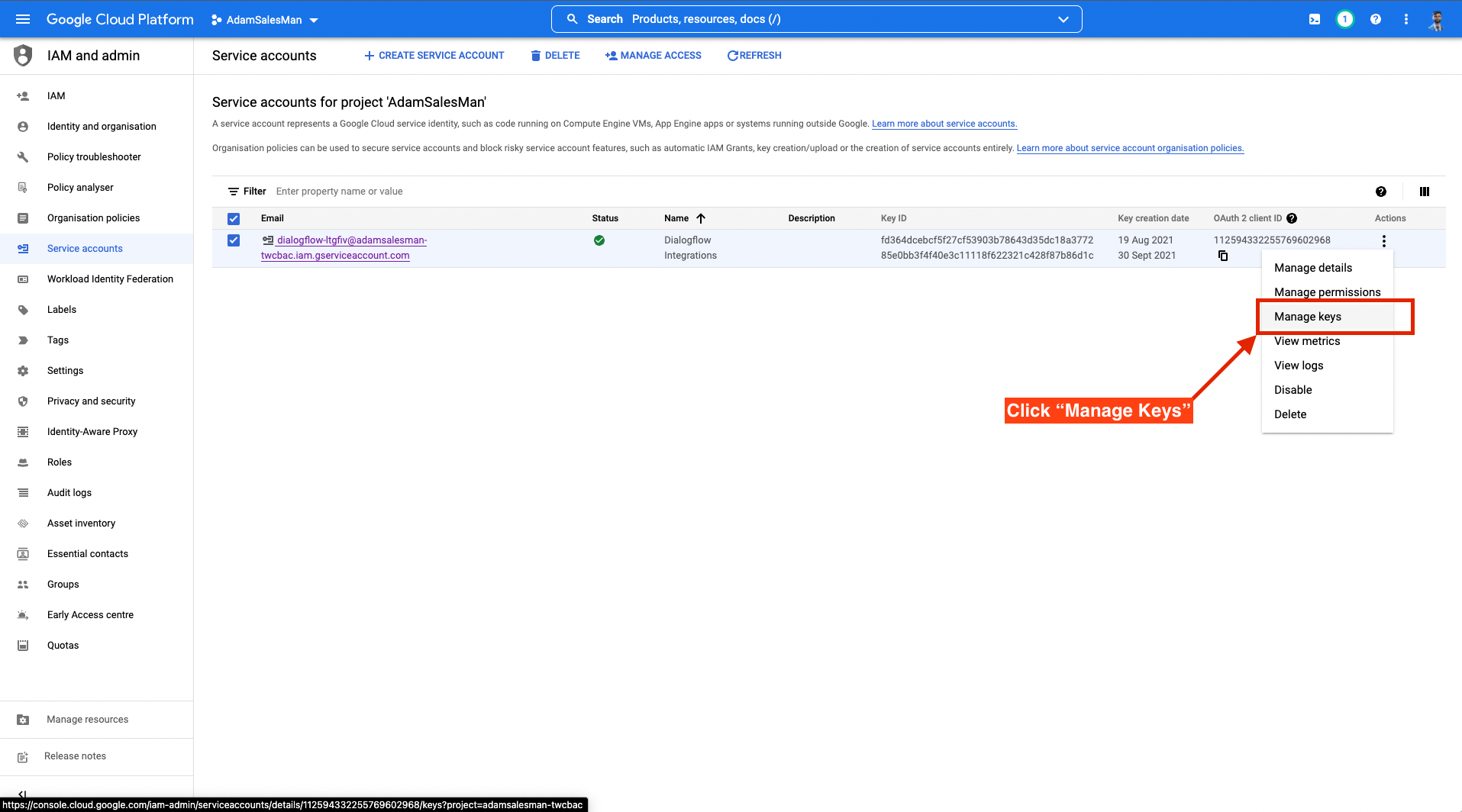Image resolution: width=1462 pixels, height=812 pixels.
Task: Uncheck the dialogflow service account row
Action: pyautogui.click(x=234, y=240)
